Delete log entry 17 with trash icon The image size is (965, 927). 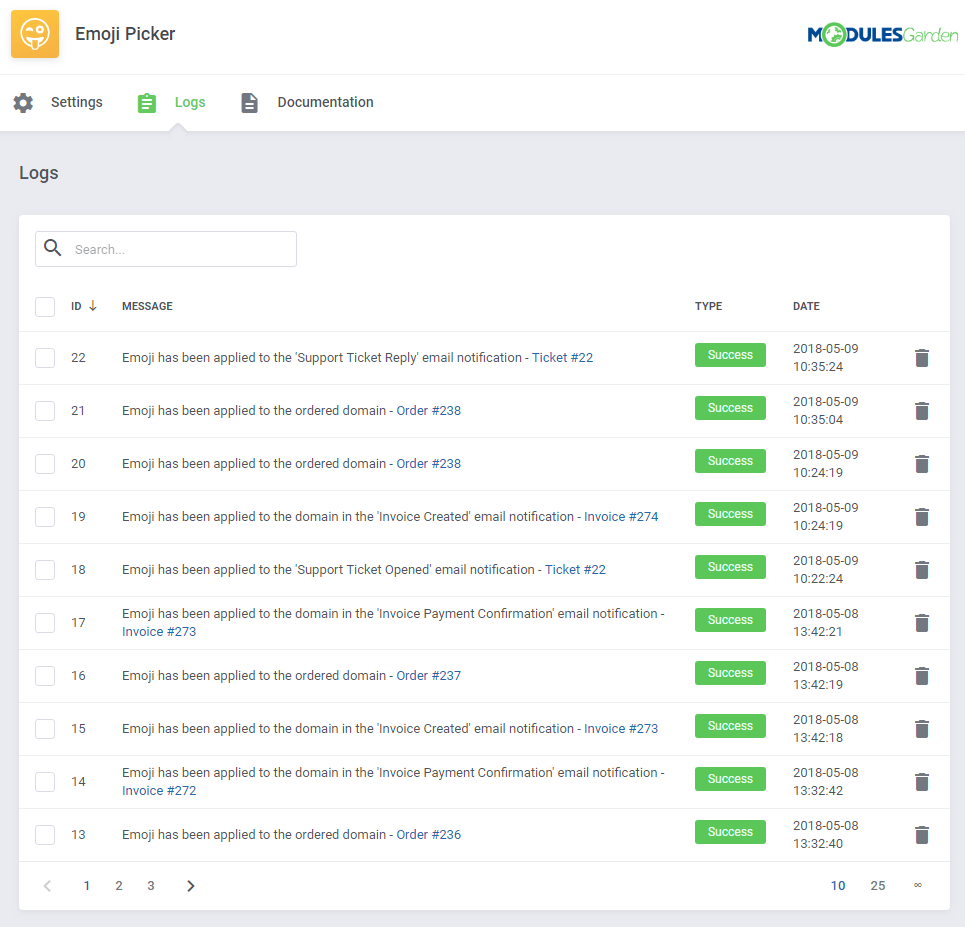click(921, 622)
